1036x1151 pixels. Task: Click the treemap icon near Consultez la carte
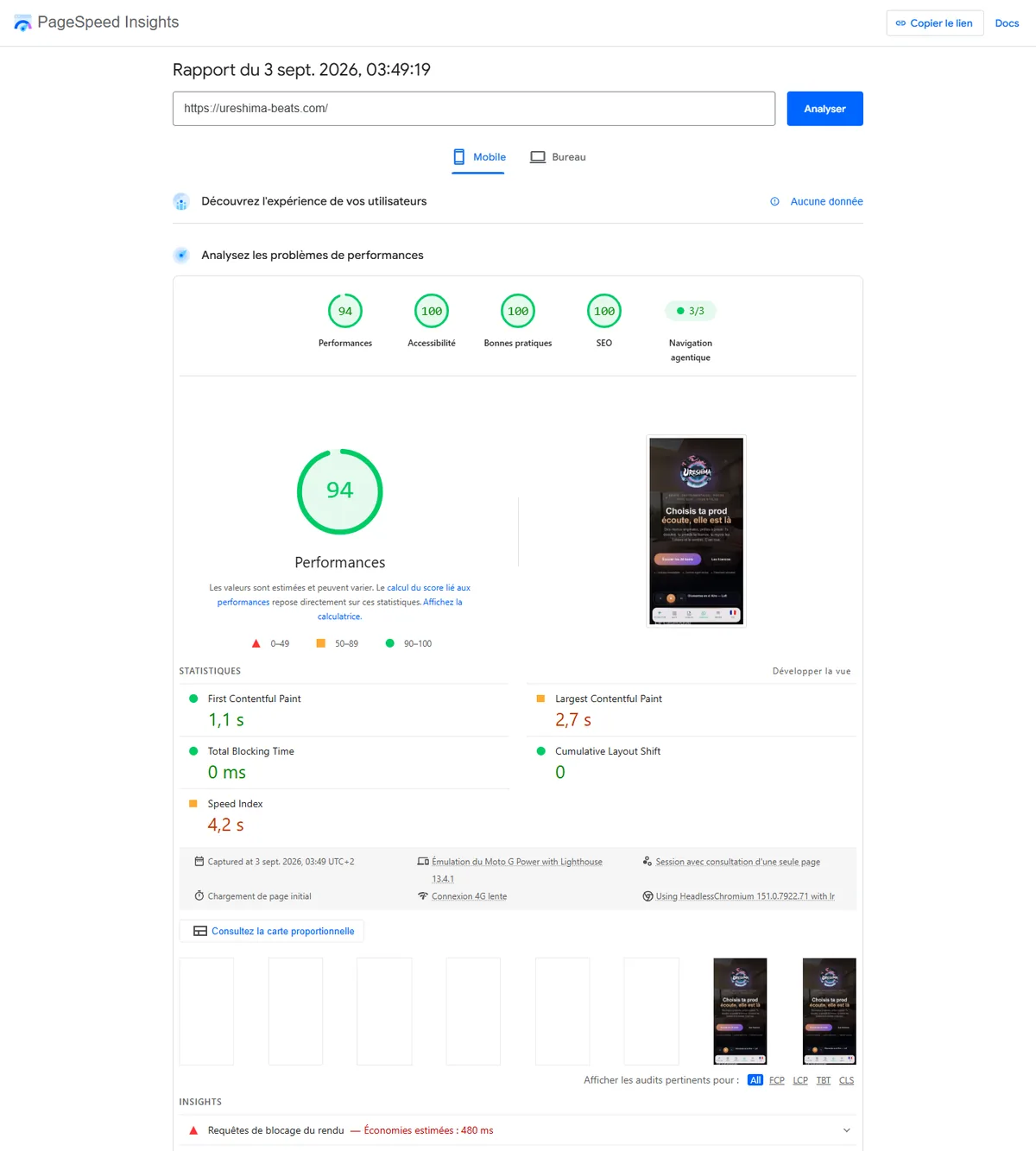pyautogui.click(x=200, y=931)
